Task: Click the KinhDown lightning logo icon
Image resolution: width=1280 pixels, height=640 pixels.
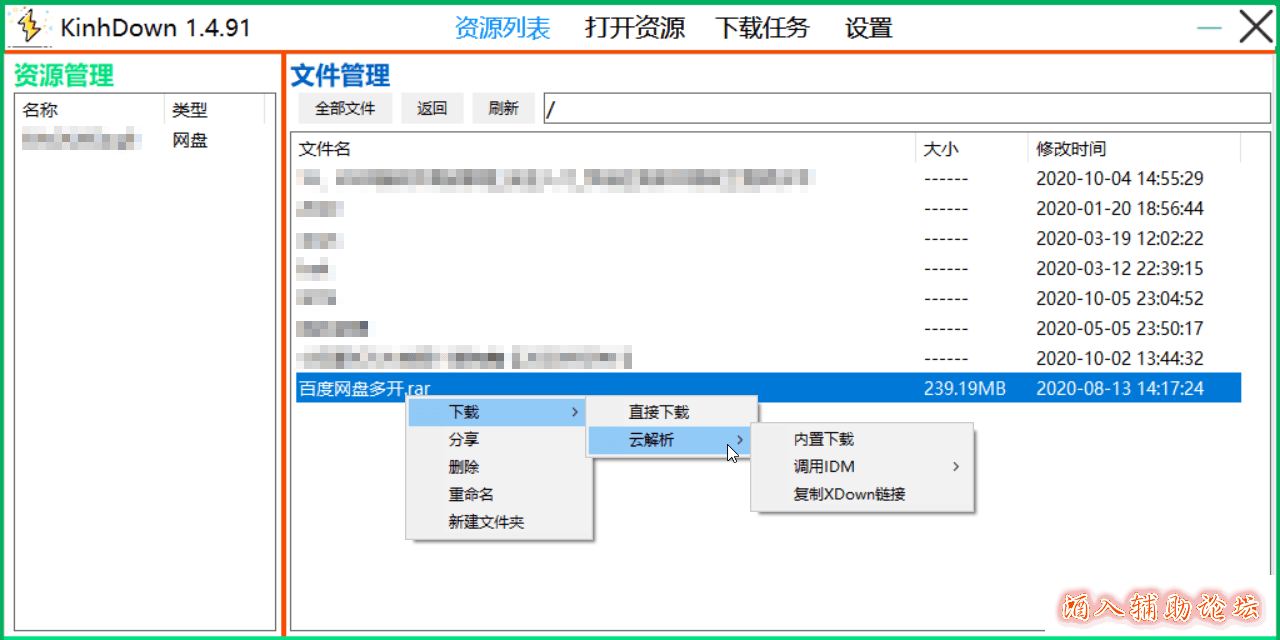Action: pyautogui.click(x=30, y=27)
